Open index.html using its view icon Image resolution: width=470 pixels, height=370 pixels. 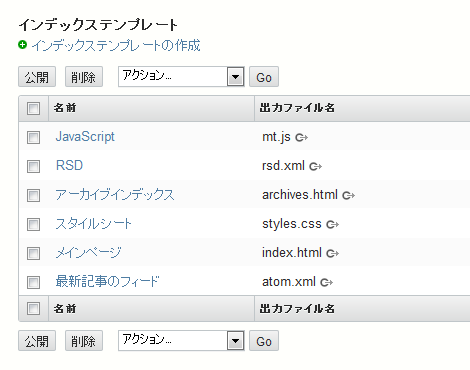pos(332,253)
